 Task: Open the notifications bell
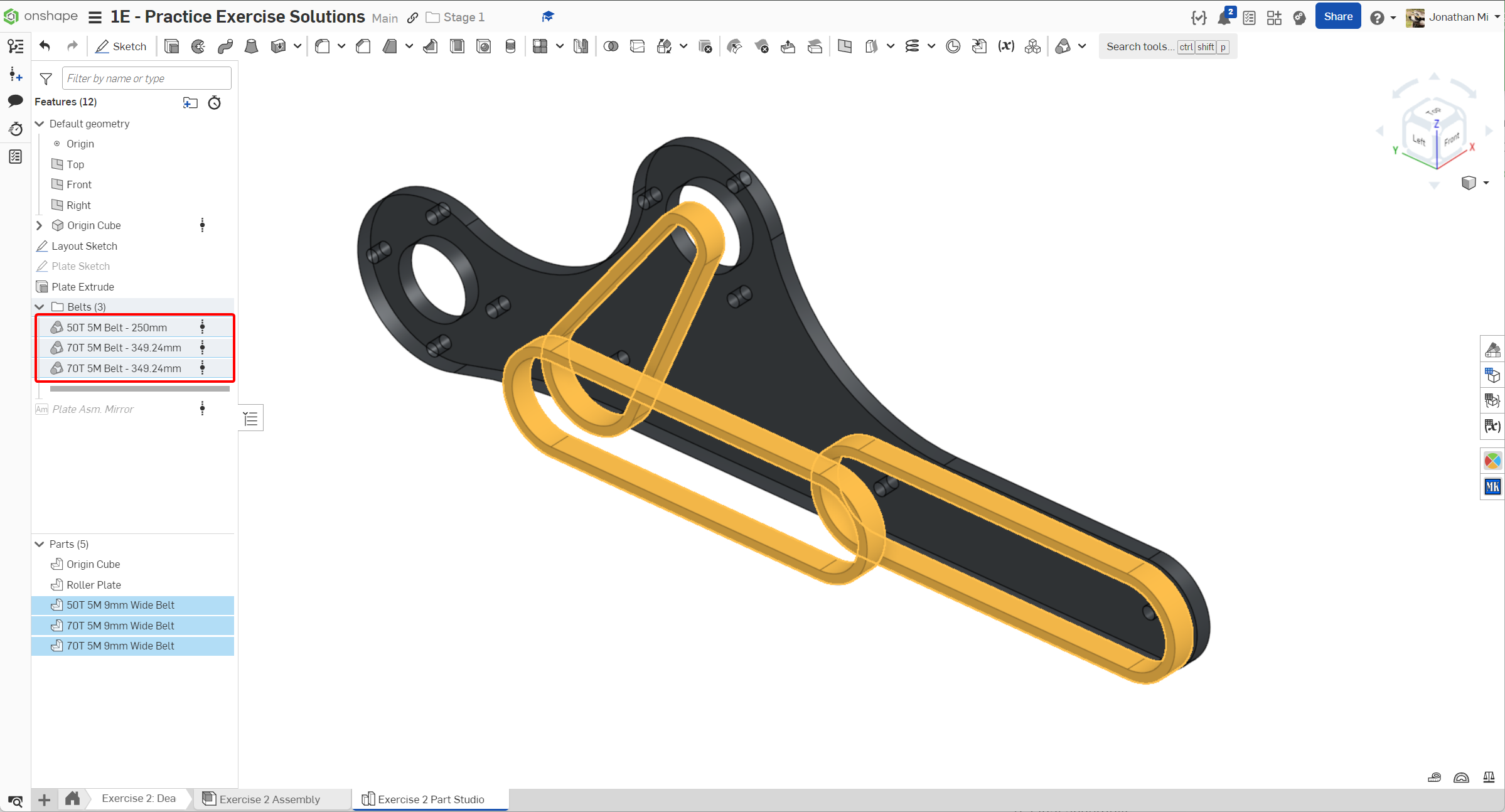tap(1224, 18)
